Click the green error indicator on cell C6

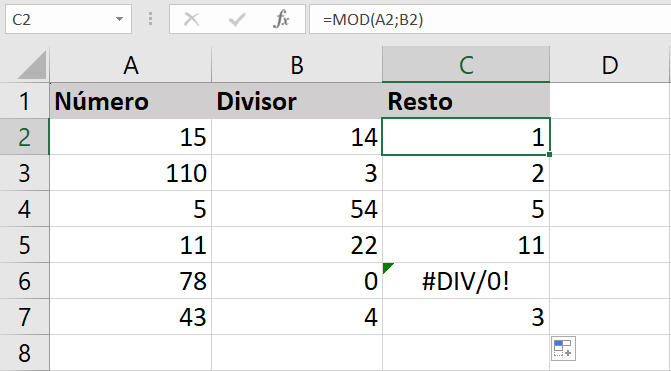click(x=388, y=268)
